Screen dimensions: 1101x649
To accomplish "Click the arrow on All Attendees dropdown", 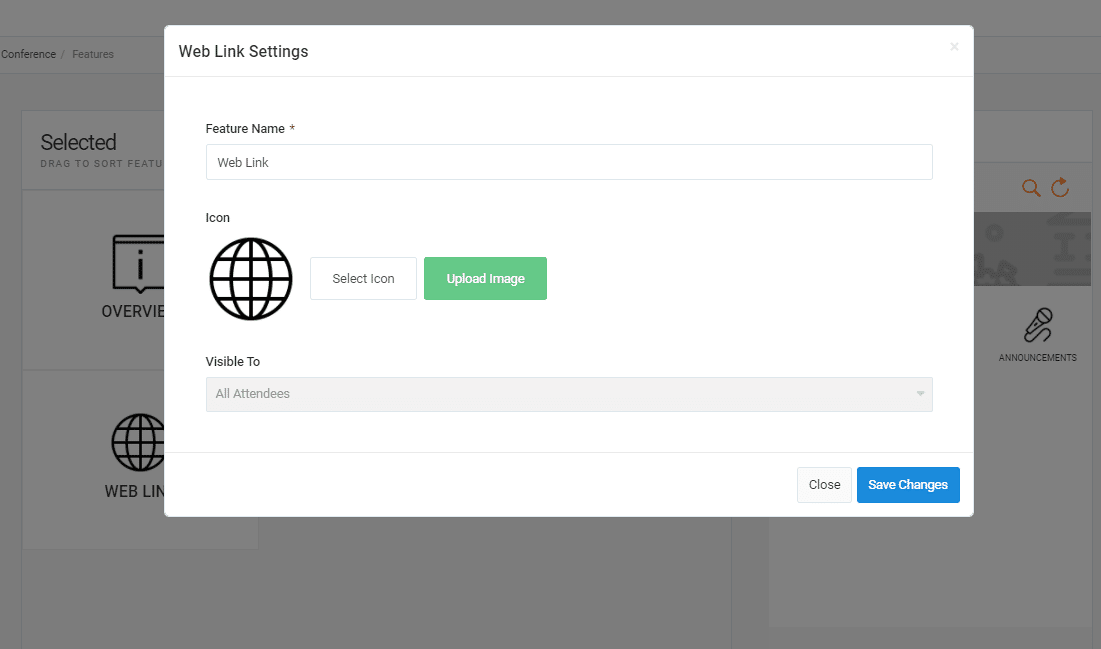I will tap(920, 394).
